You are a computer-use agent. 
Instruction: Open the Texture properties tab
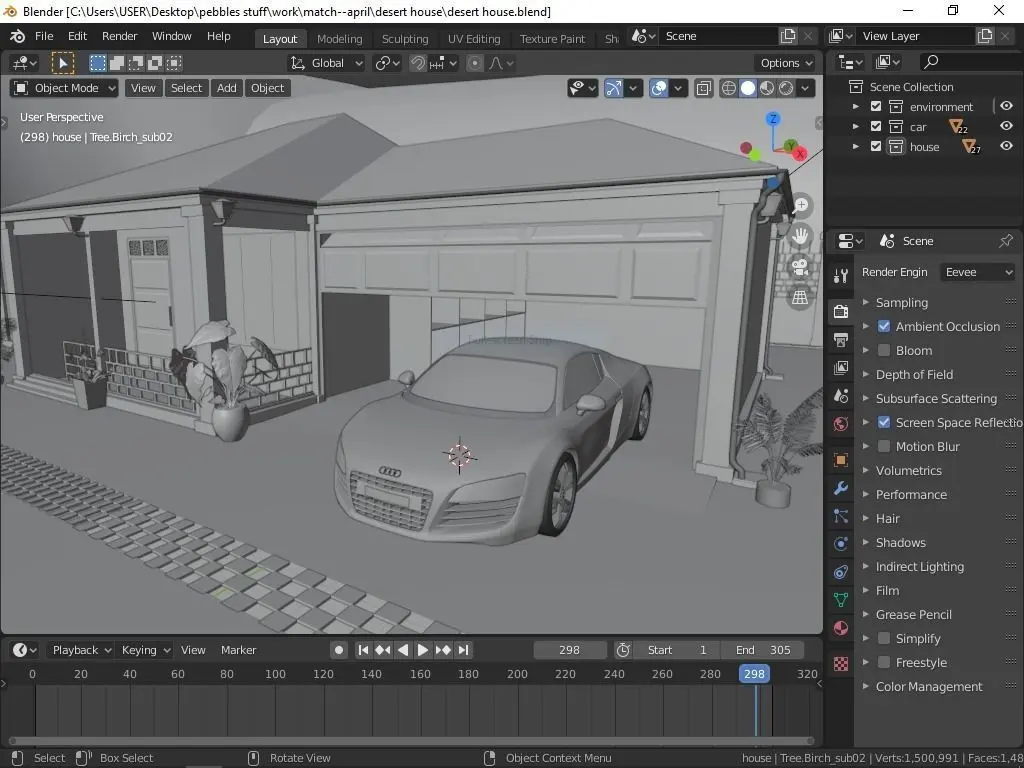pos(841,664)
